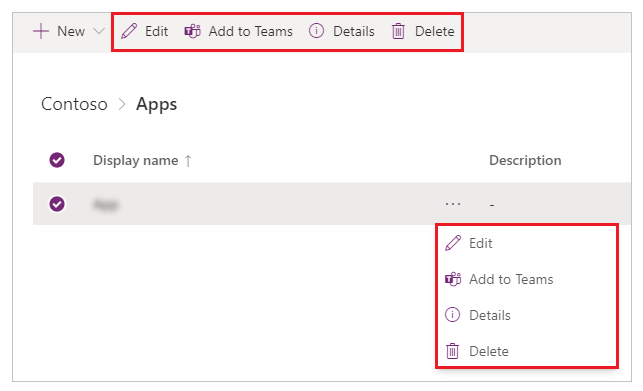Click the dash value under Description
Screen dimensions: 643x391
point(492,204)
